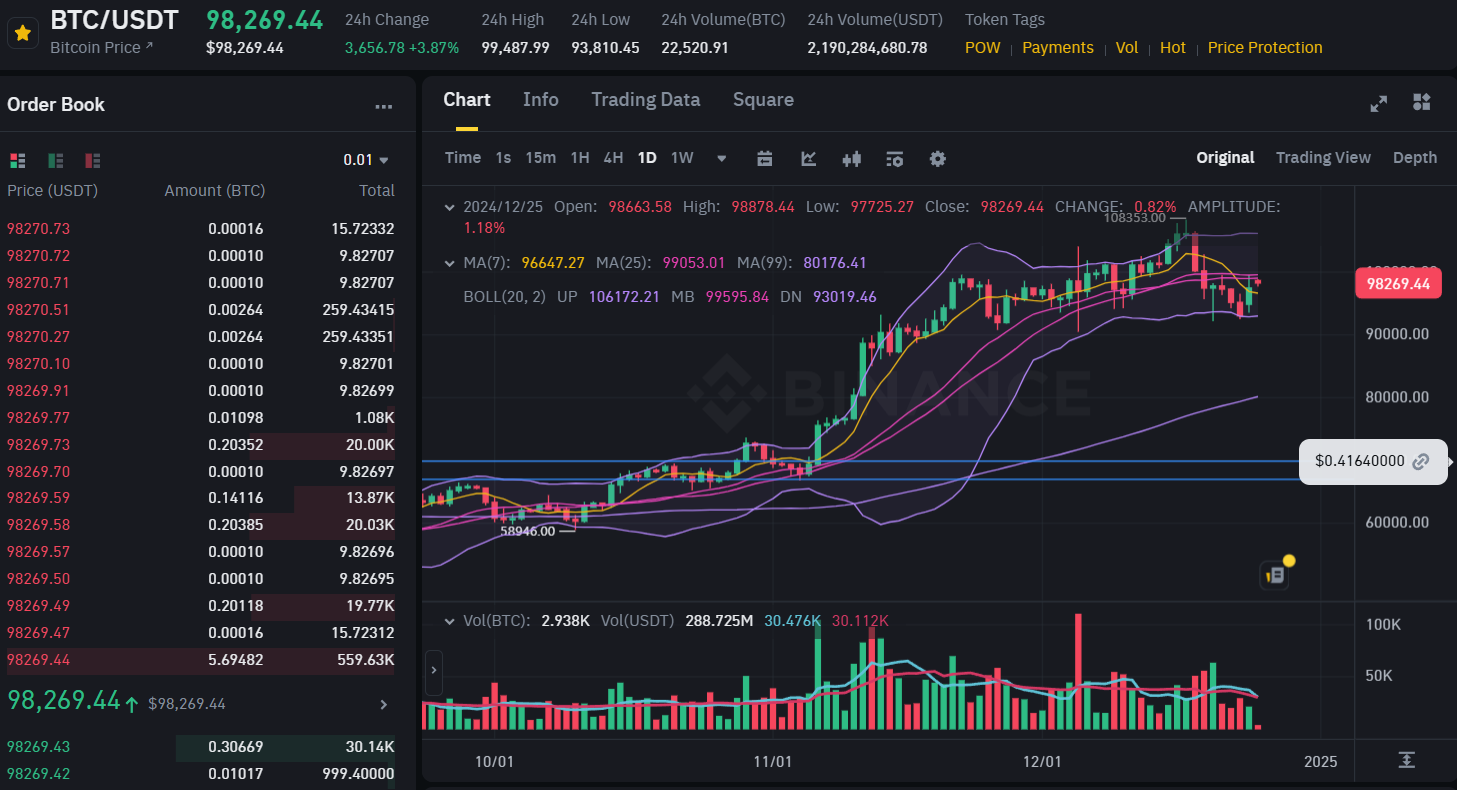
Task: Collapse the Vol(BTC) indicator legend
Action: tap(450, 621)
